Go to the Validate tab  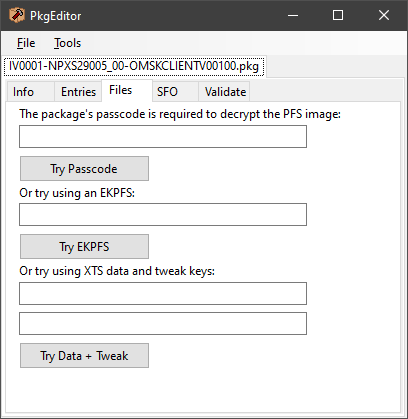click(x=224, y=92)
